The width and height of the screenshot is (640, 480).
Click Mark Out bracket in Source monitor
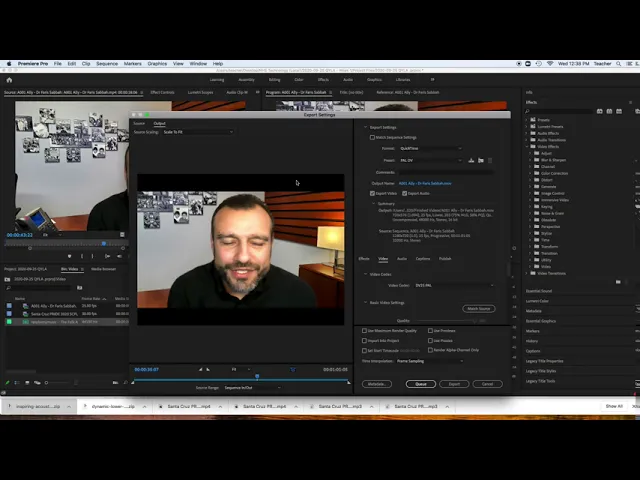click(x=92, y=256)
